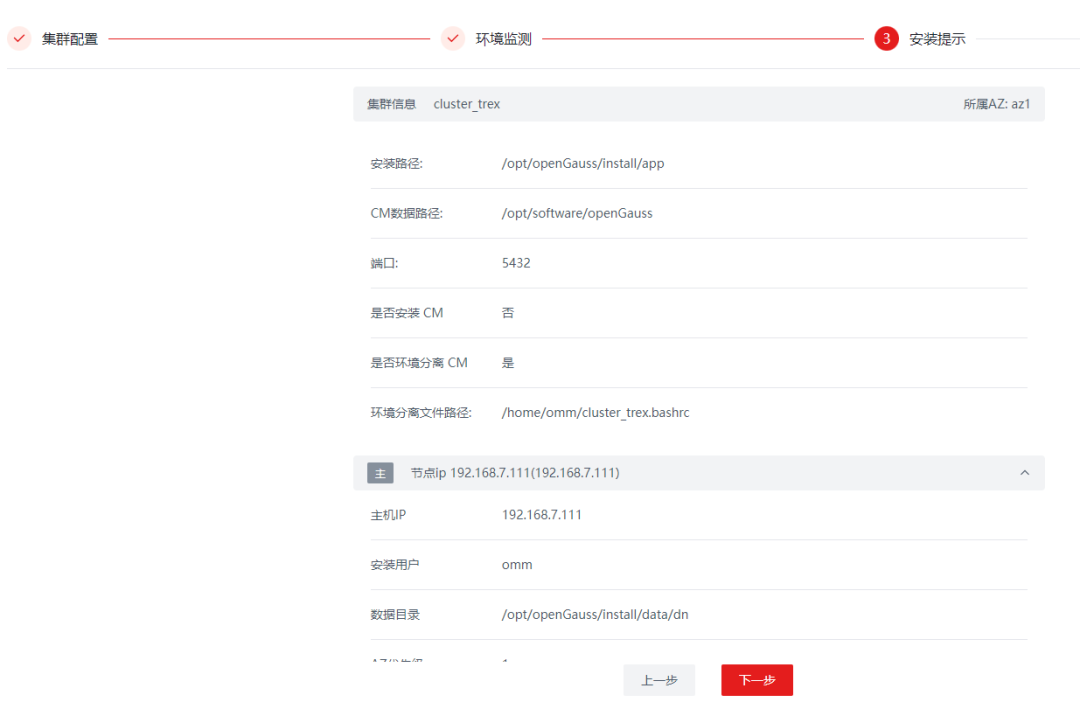Click the 主机IP value 192.168.7.111
Image resolution: width=1080 pixels, height=709 pixels.
pos(541,515)
